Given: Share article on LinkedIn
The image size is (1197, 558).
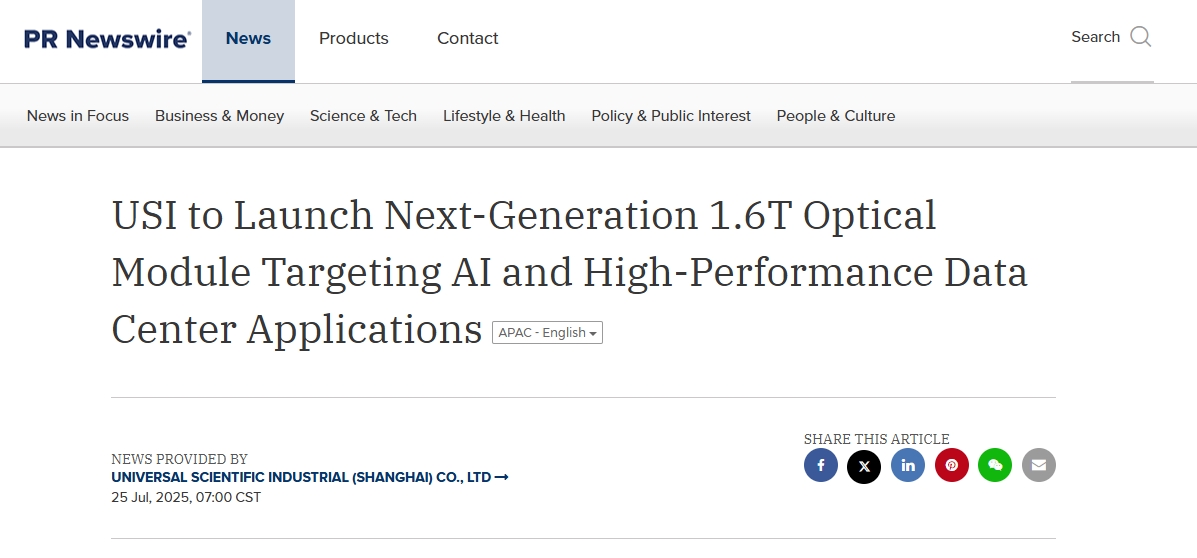Looking at the screenshot, I should coord(908,465).
